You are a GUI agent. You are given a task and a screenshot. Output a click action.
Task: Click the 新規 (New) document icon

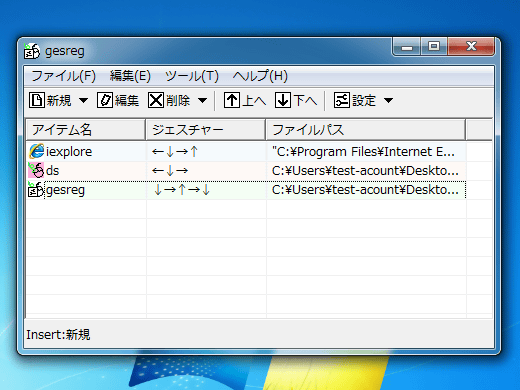(36, 100)
